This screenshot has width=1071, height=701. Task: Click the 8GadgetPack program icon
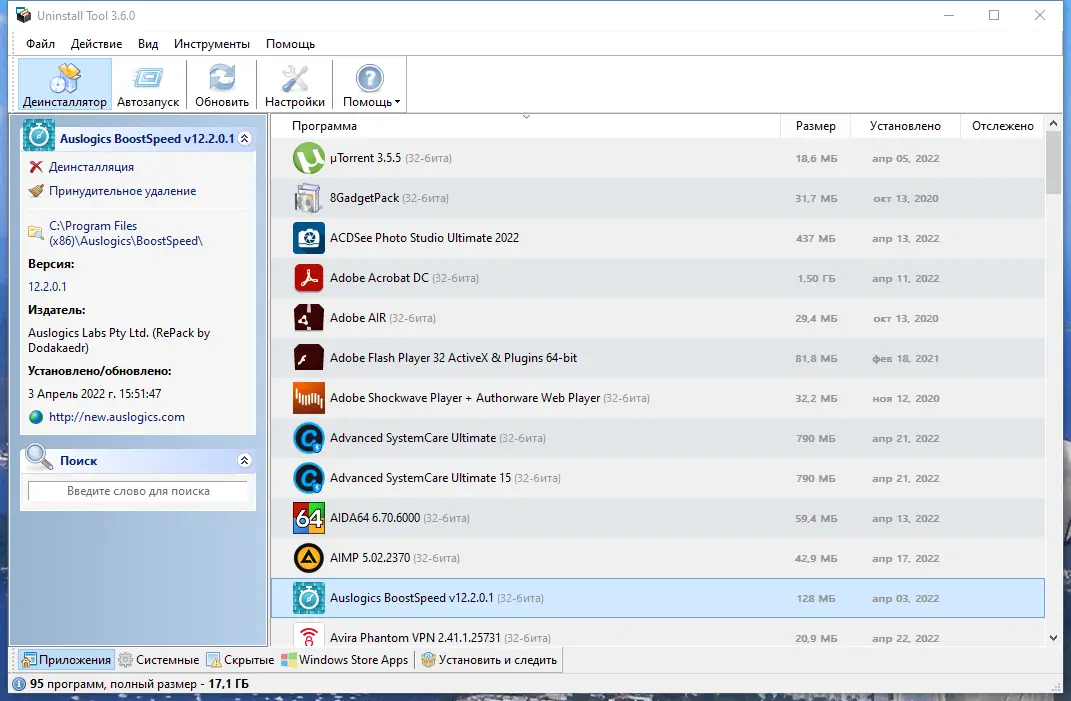point(309,198)
